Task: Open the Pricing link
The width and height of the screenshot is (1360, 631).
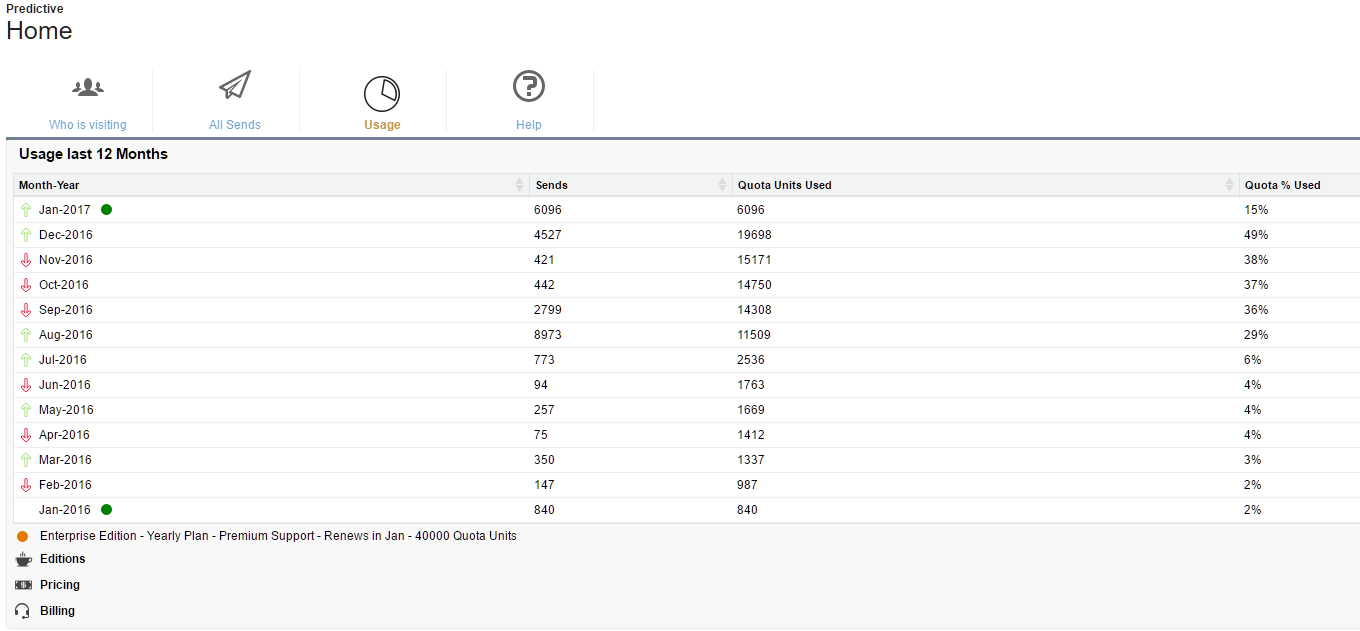Action: pyautogui.click(x=60, y=585)
